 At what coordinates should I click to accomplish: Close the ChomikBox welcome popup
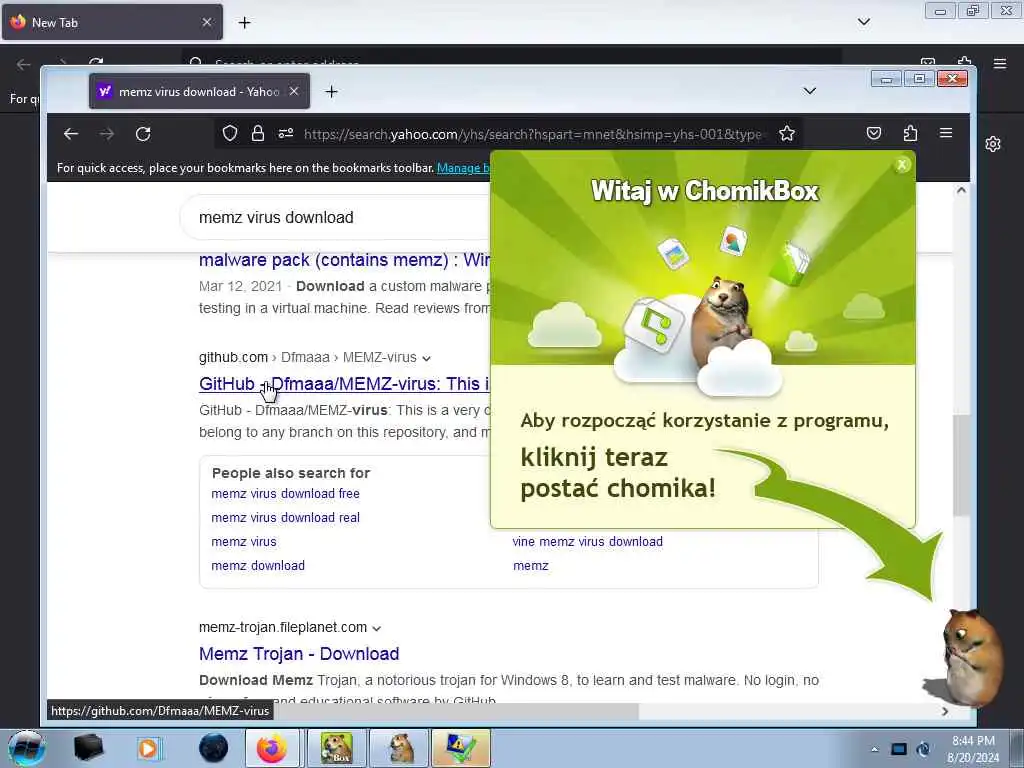(x=902, y=165)
